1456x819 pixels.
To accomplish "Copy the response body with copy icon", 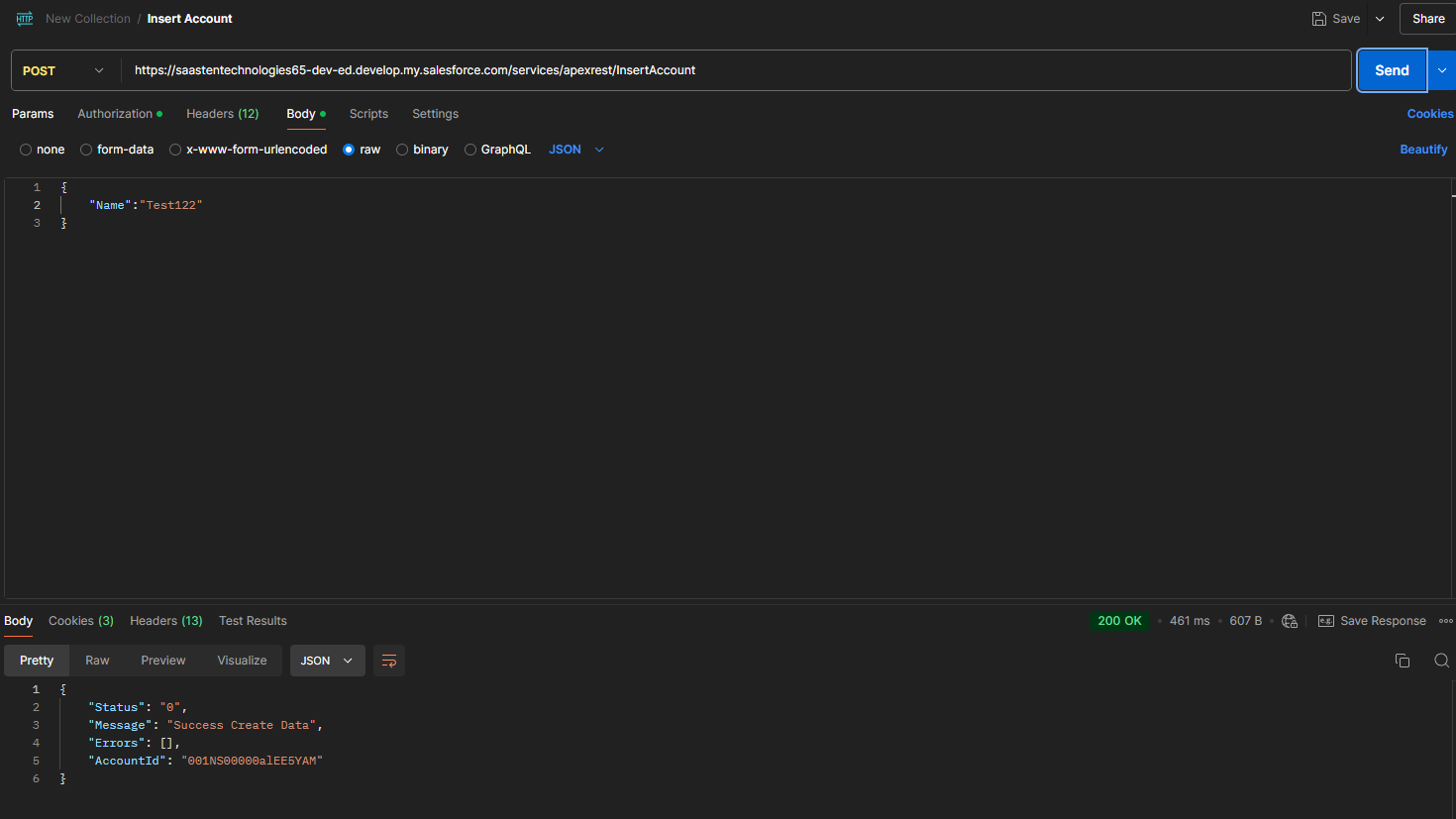I will click(1403, 661).
